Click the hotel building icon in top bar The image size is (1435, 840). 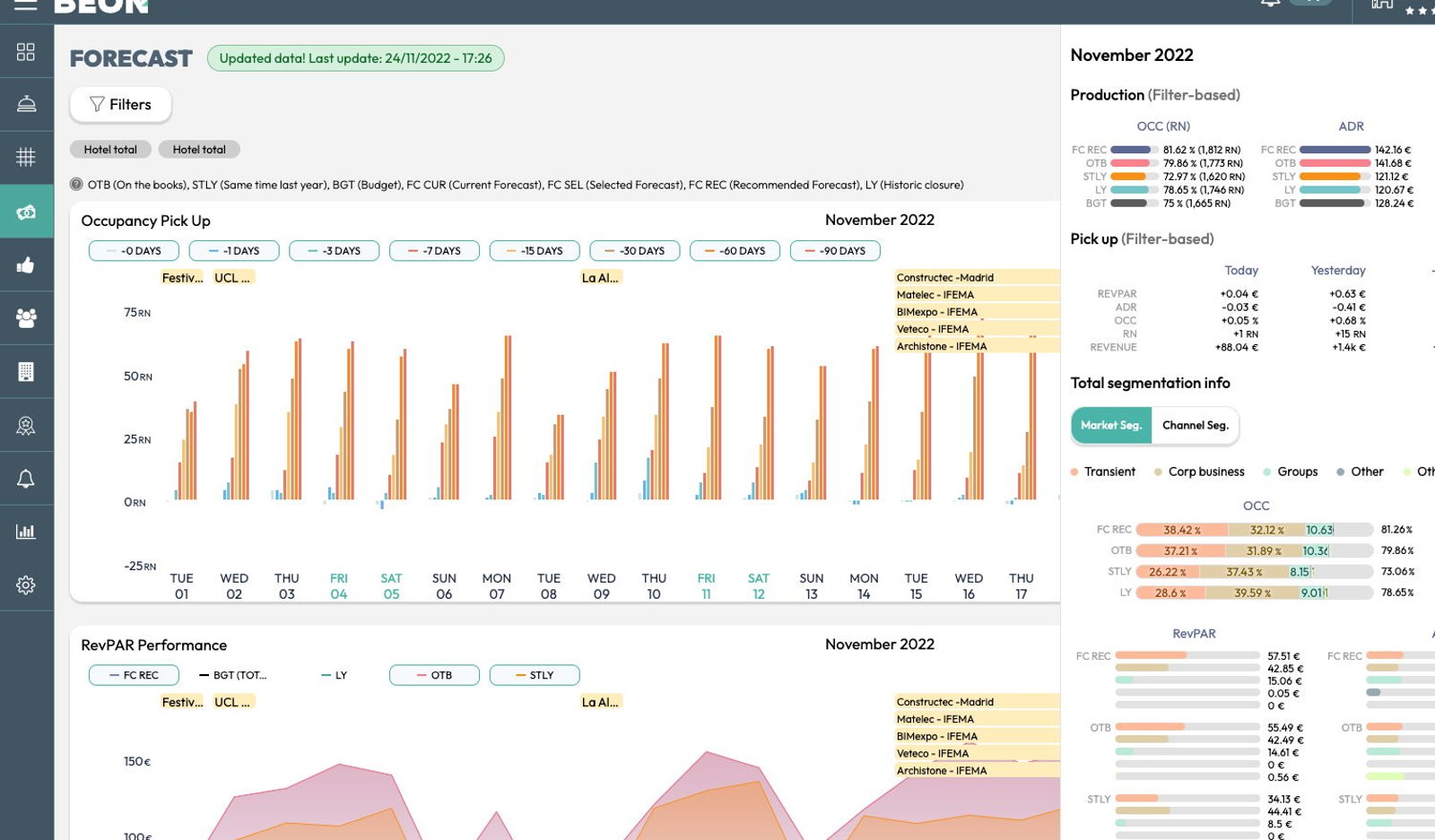1382,4
